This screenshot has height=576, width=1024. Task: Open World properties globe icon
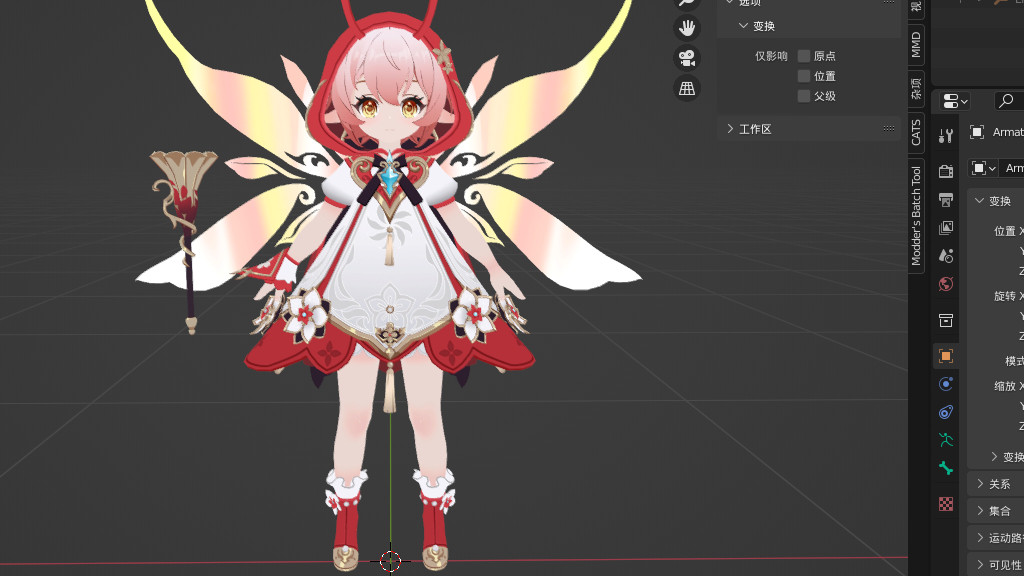pos(946,284)
